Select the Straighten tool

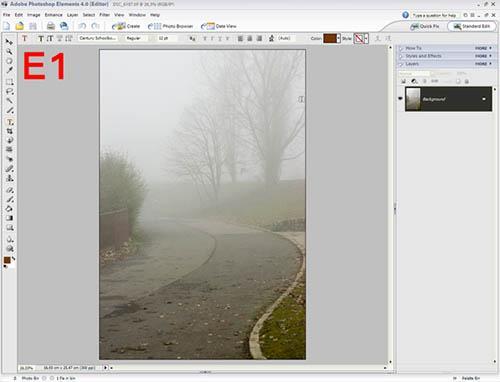click(x=9, y=150)
